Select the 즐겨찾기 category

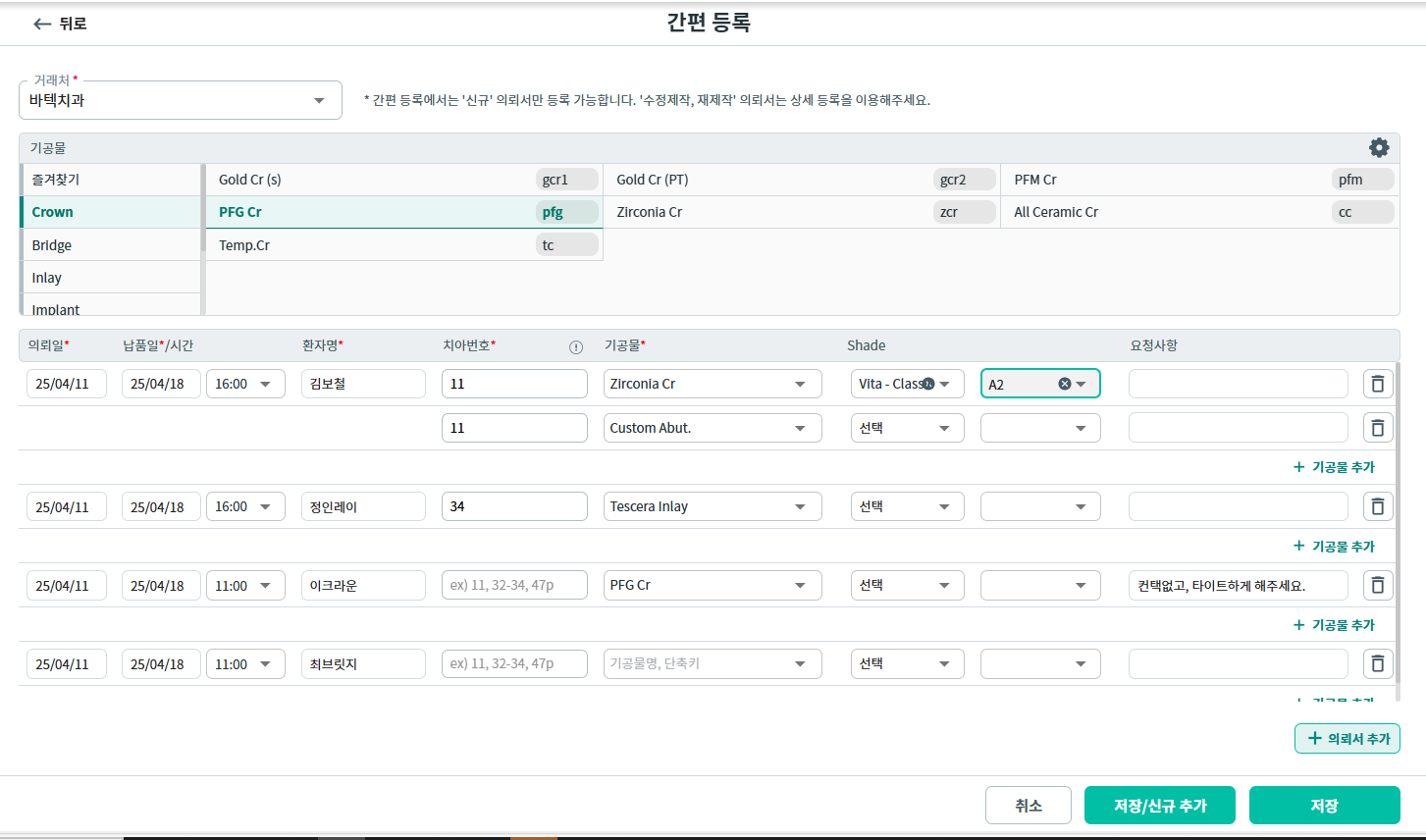point(110,180)
